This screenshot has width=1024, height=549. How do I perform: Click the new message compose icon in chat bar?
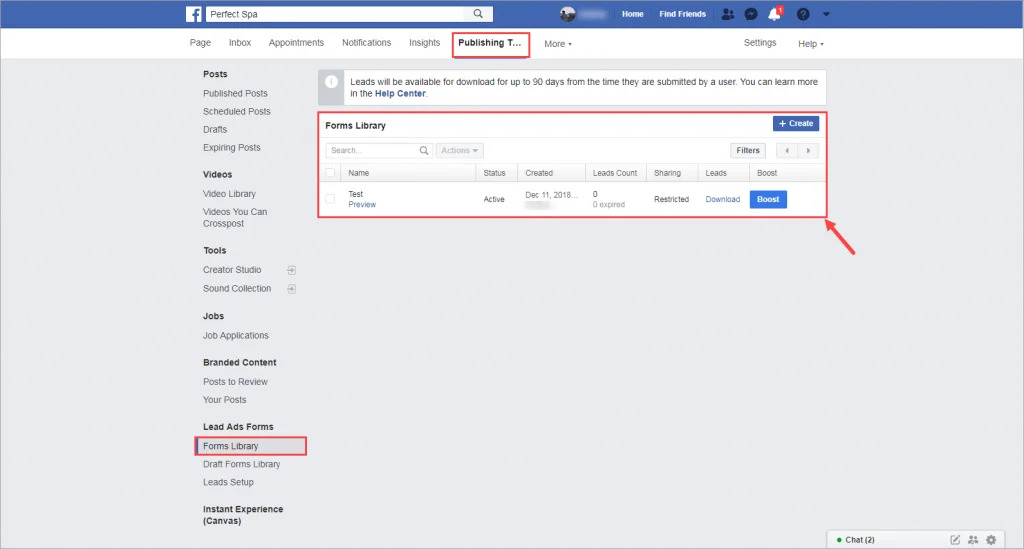pos(955,540)
